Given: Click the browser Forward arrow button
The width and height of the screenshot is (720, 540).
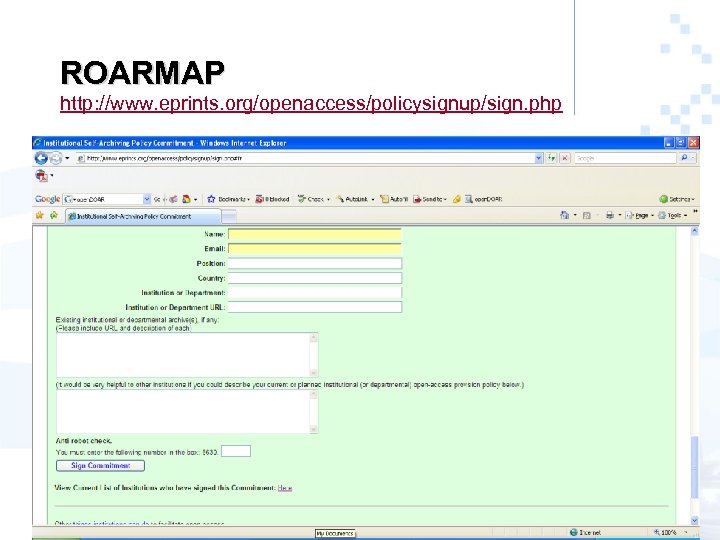Looking at the screenshot, I should tap(56, 158).
